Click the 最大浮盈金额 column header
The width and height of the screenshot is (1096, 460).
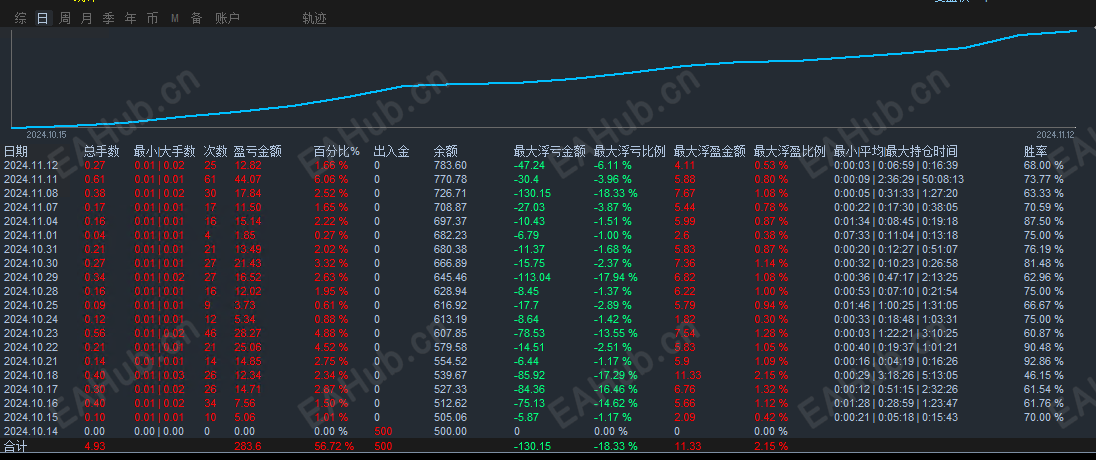pyautogui.click(x=709, y=151)
